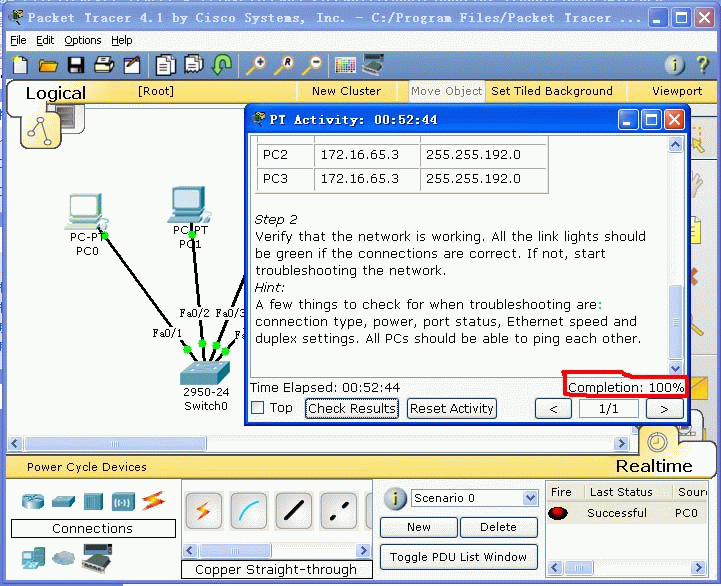This screenshot has width=721, height=586.
Task: Go to next activity page arrow
Action: (663, 408)
